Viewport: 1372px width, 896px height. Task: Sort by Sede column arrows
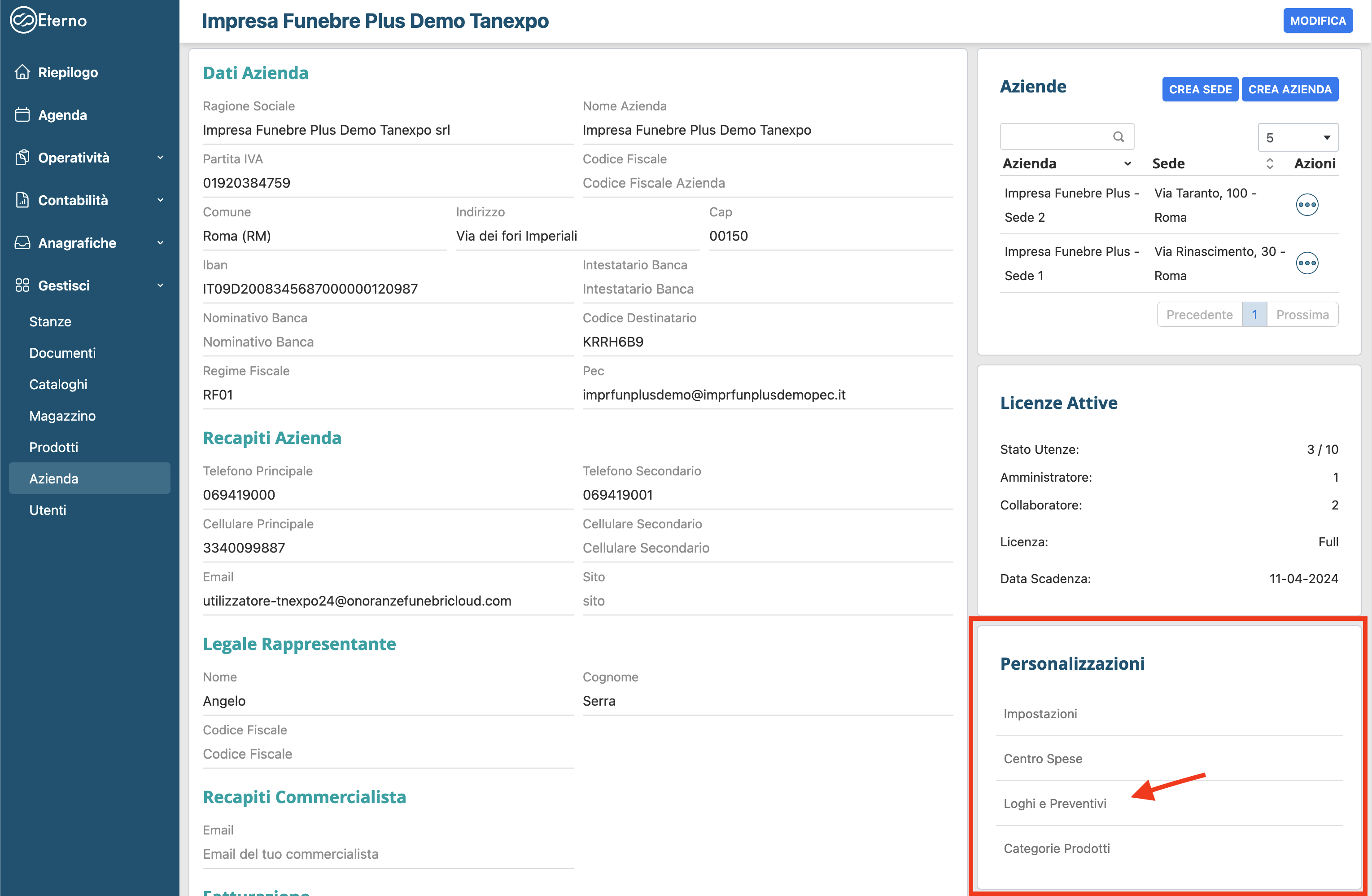(1269, 164)
